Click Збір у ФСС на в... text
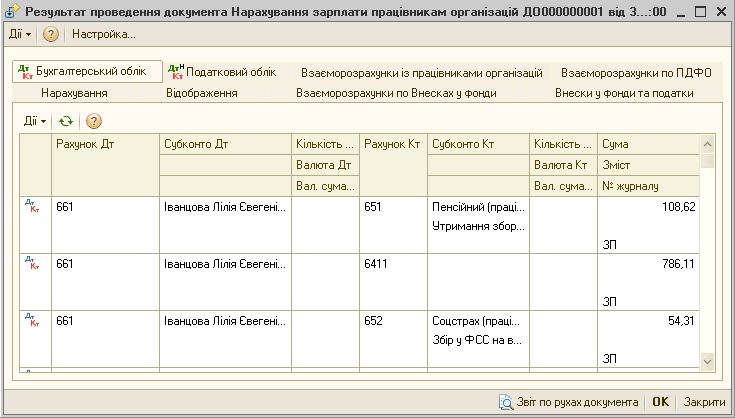The image size is (735, 418). click(477, 341)
